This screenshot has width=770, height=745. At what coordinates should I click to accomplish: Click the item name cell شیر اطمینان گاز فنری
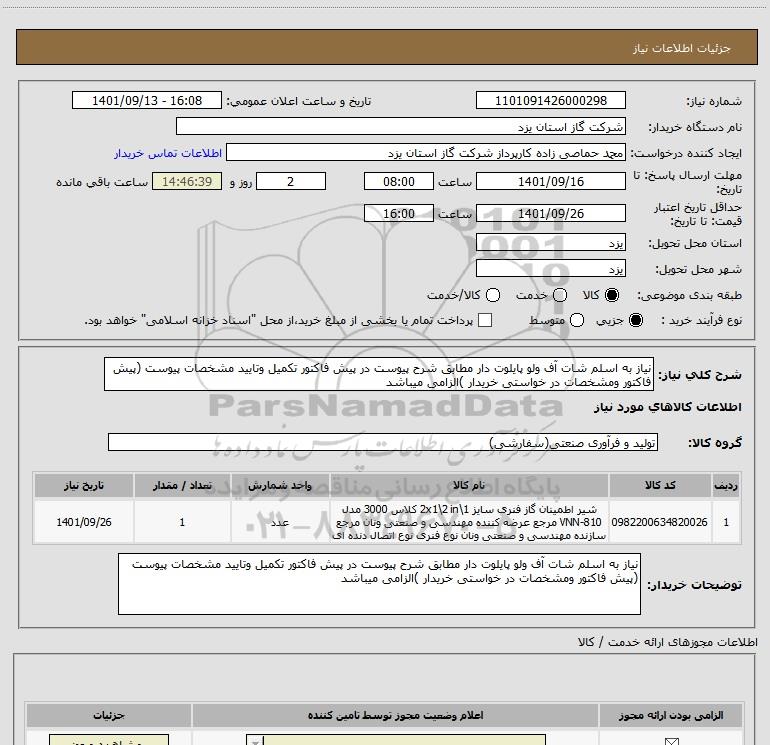tap(469, 522)
